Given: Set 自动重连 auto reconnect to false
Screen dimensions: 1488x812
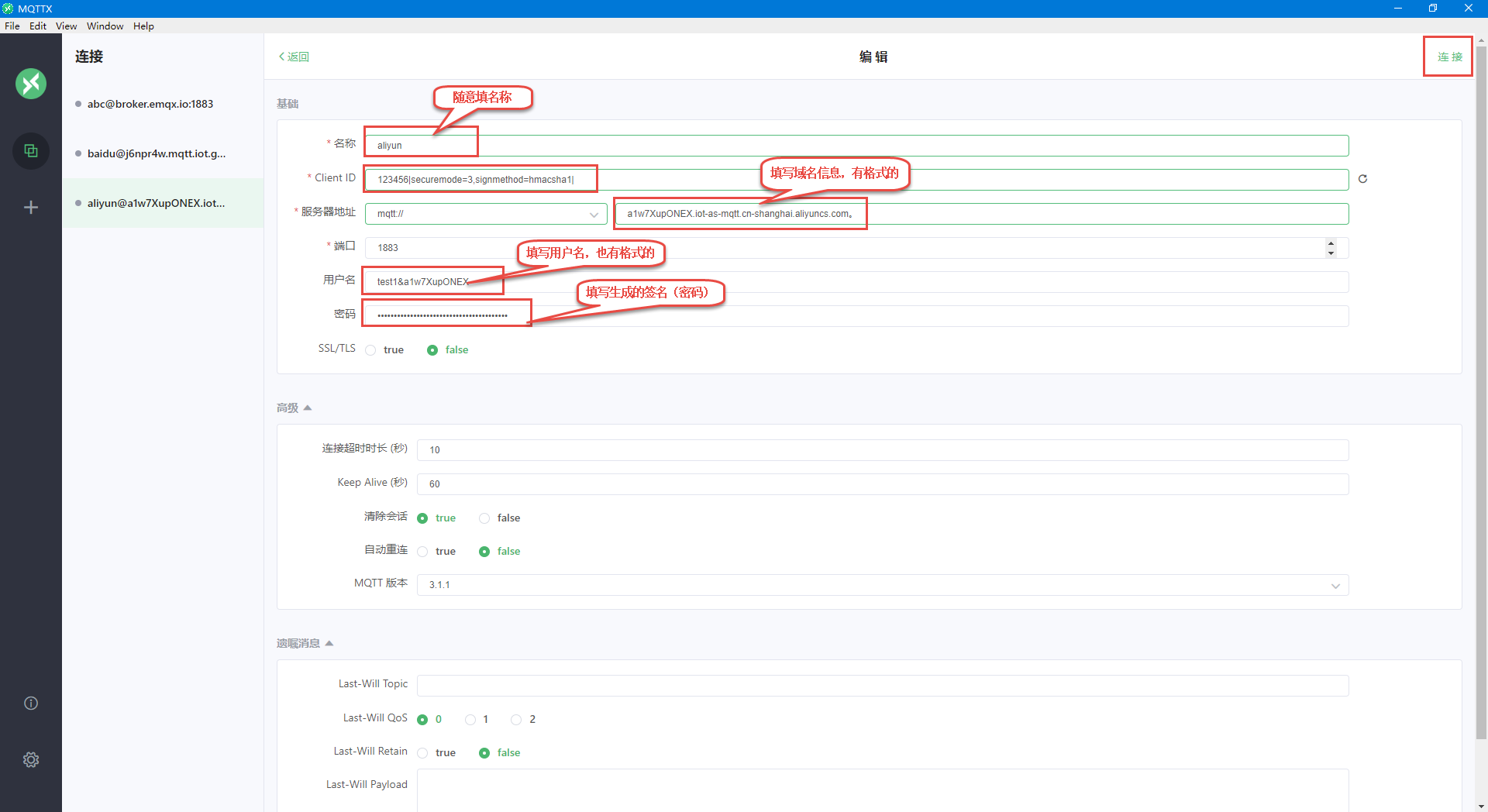Looking at the screenshot, I should (x=500, y=552).
